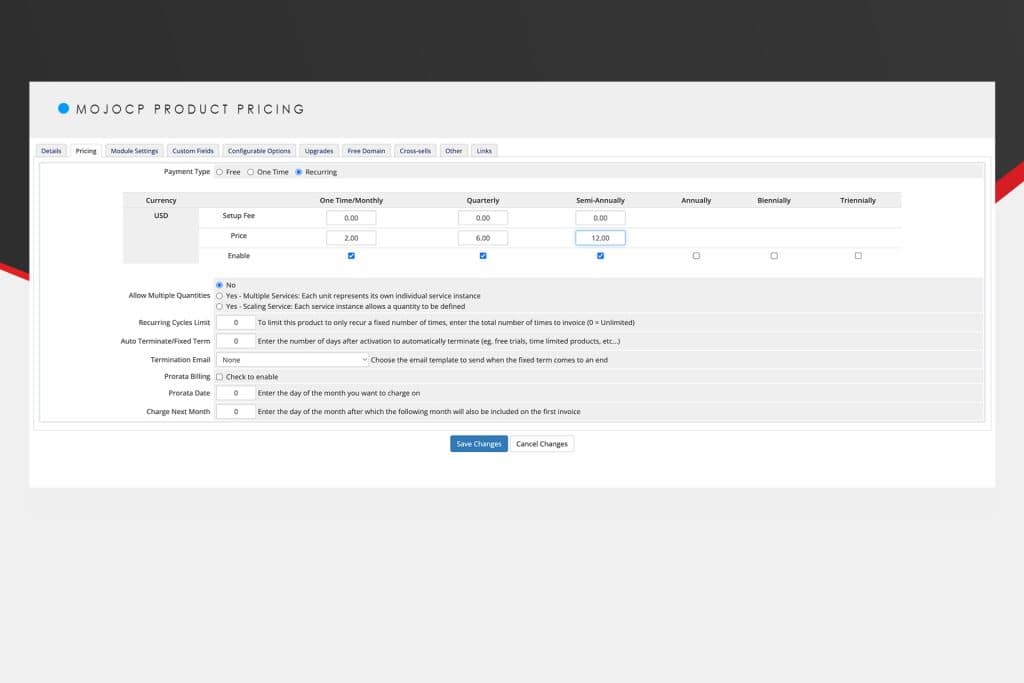The image size is (1024, 683).
Task: Enable Annually billing cycle checkbox
Action: pyautogui.click(x=696, y=256)
